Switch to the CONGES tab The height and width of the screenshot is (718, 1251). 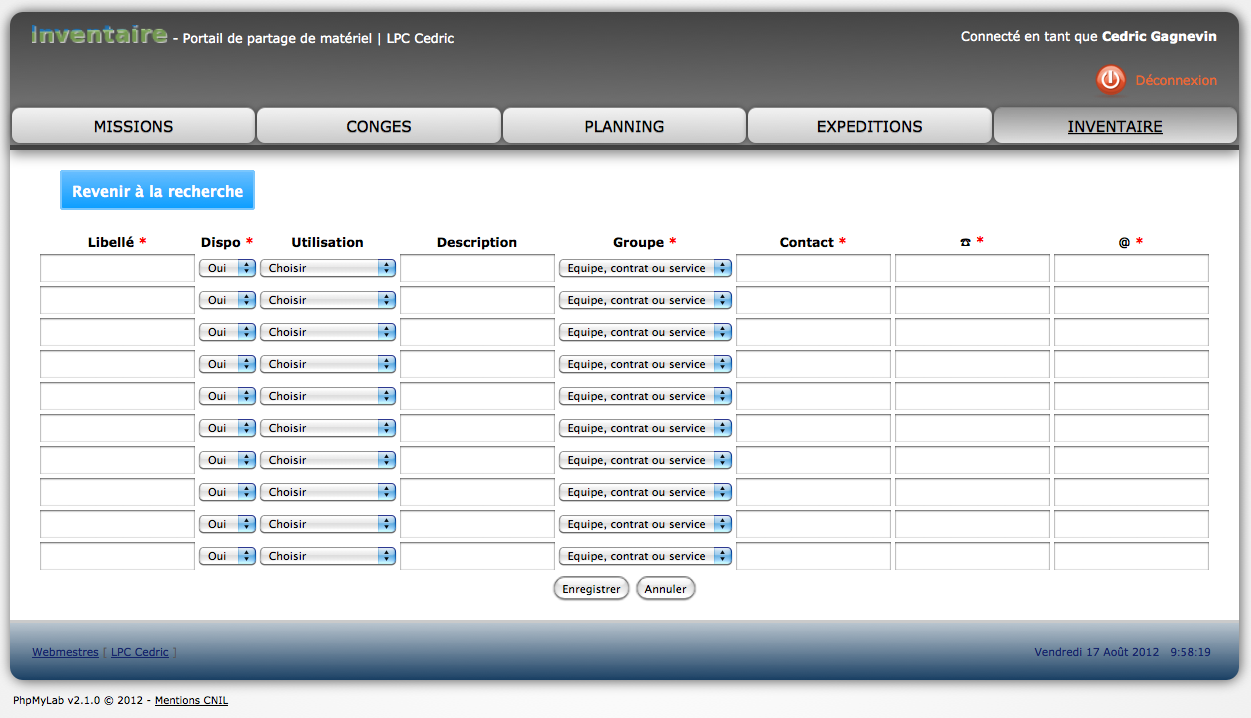tap(379, 127)
